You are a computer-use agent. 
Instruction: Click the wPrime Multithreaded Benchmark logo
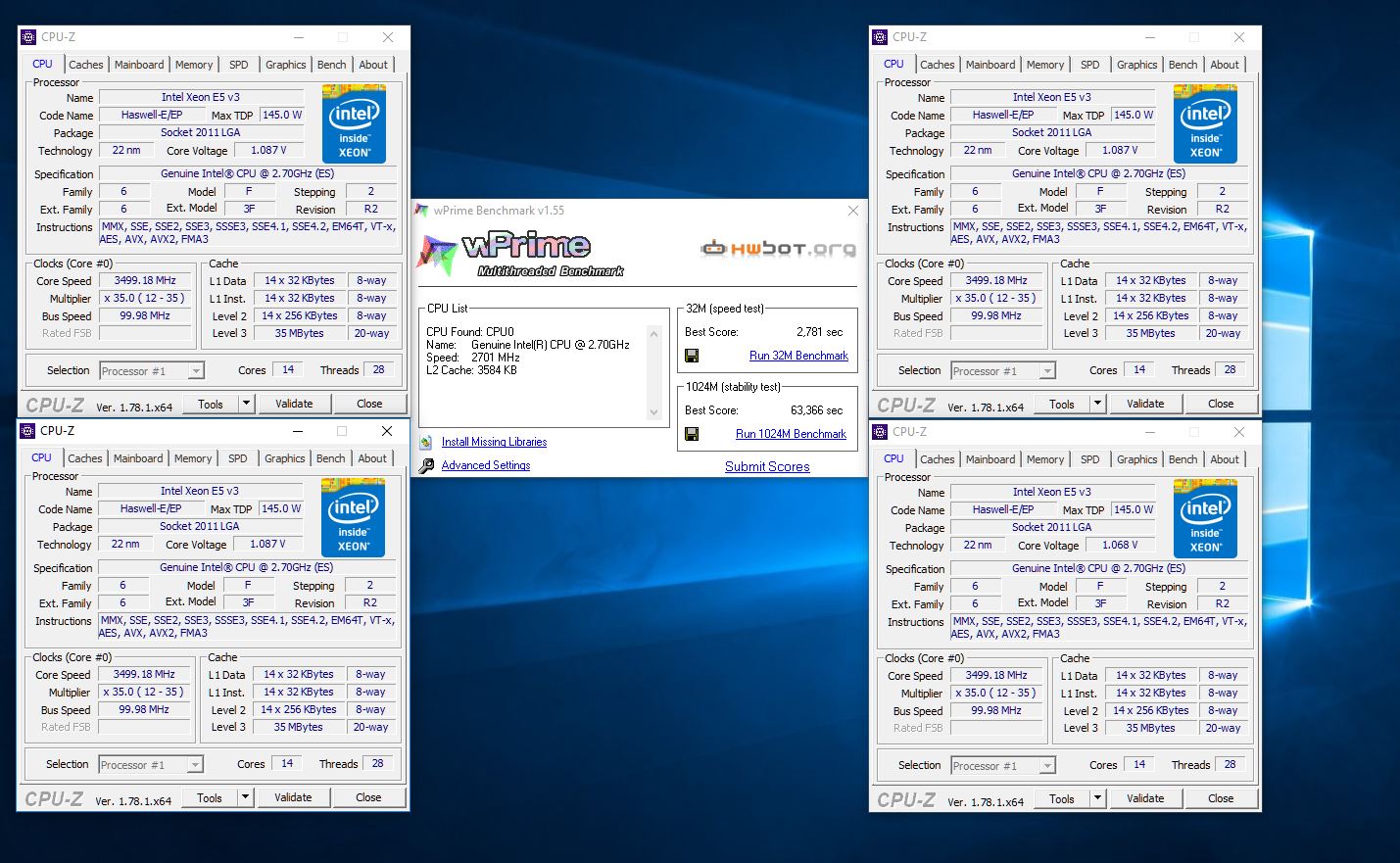pos(521,254)
